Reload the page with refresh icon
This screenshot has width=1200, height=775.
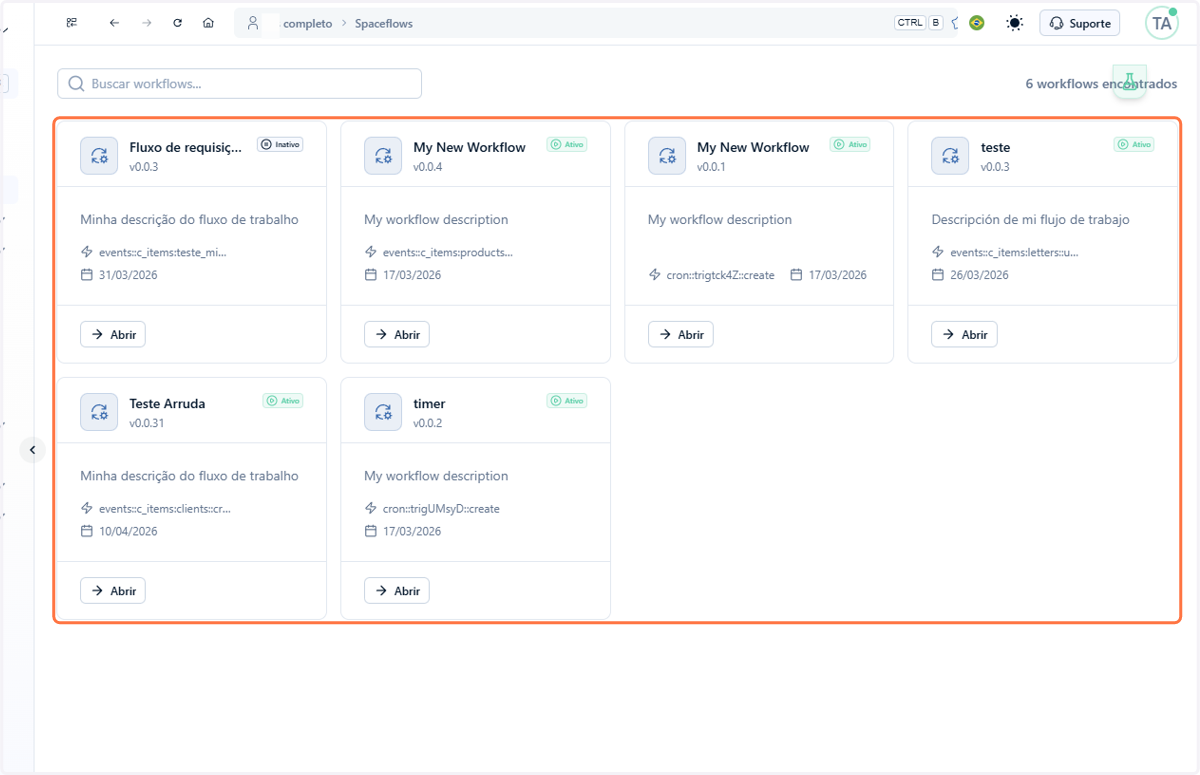pyautogui.click(x=177, y=22)
